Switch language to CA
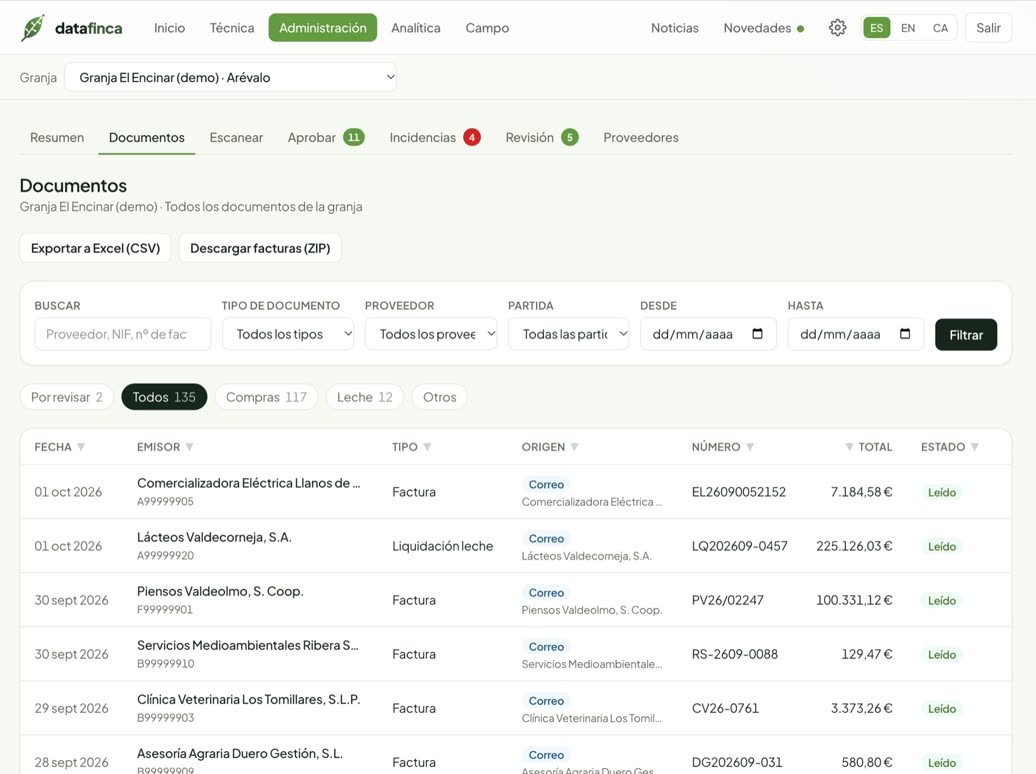 pos(940,28)
